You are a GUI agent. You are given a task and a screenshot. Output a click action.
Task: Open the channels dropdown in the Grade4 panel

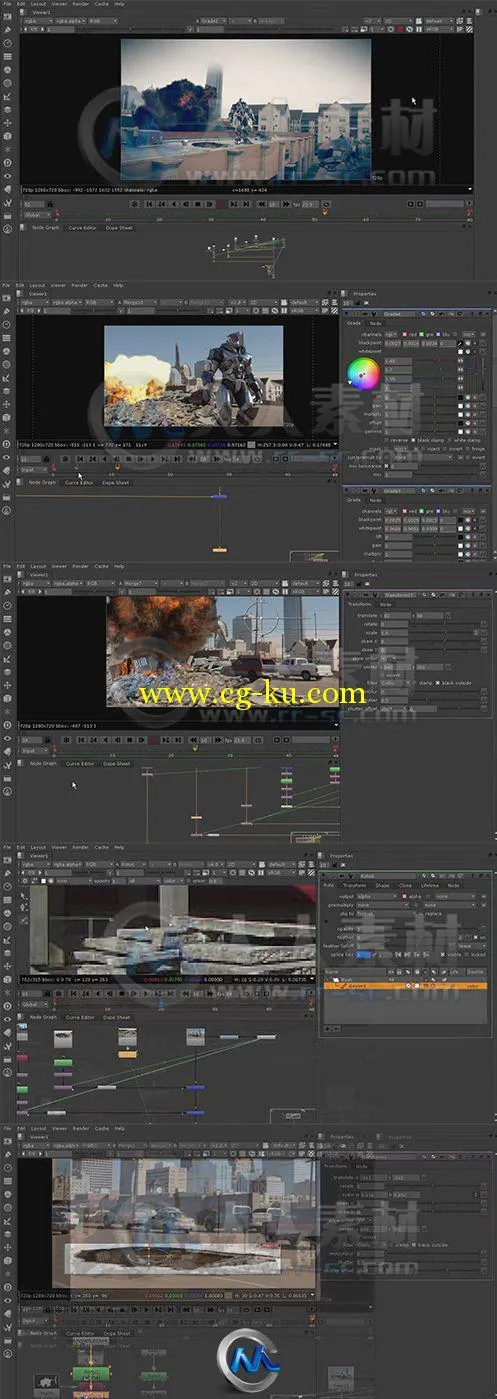[391, 334]
